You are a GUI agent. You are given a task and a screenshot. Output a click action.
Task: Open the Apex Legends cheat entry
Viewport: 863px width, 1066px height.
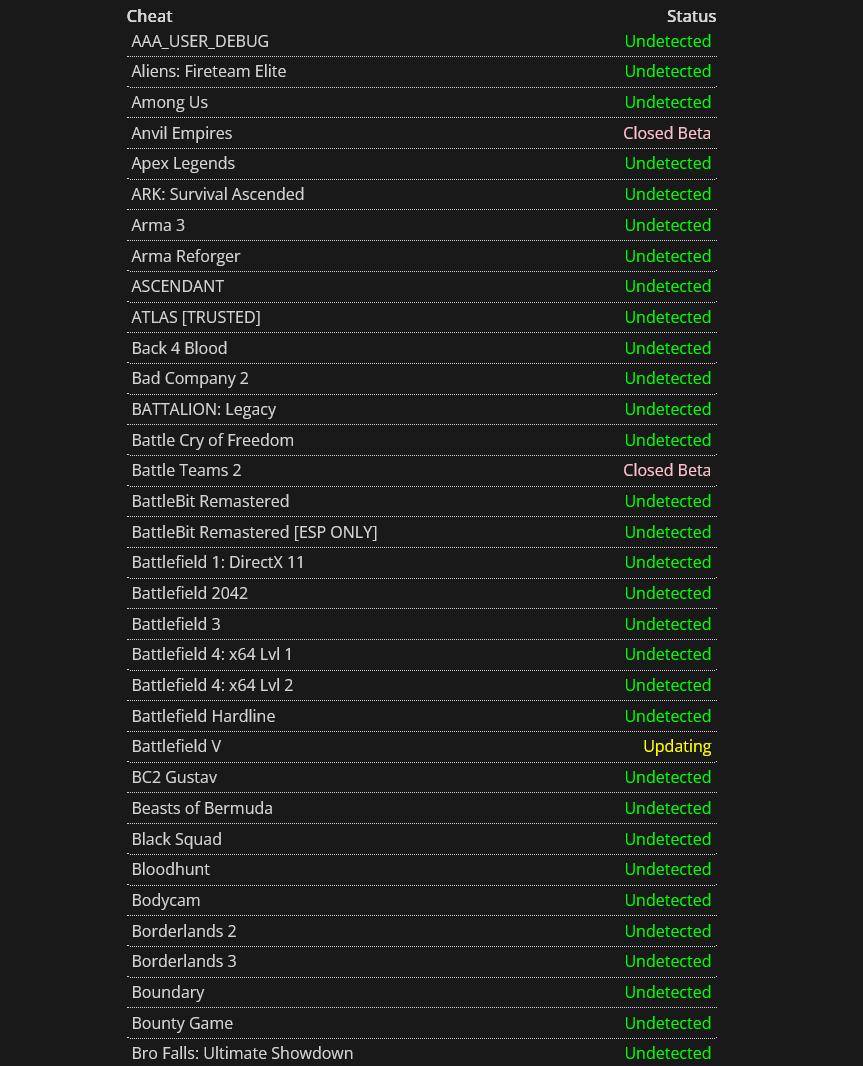pyautogui.click(x=183, y=164)
